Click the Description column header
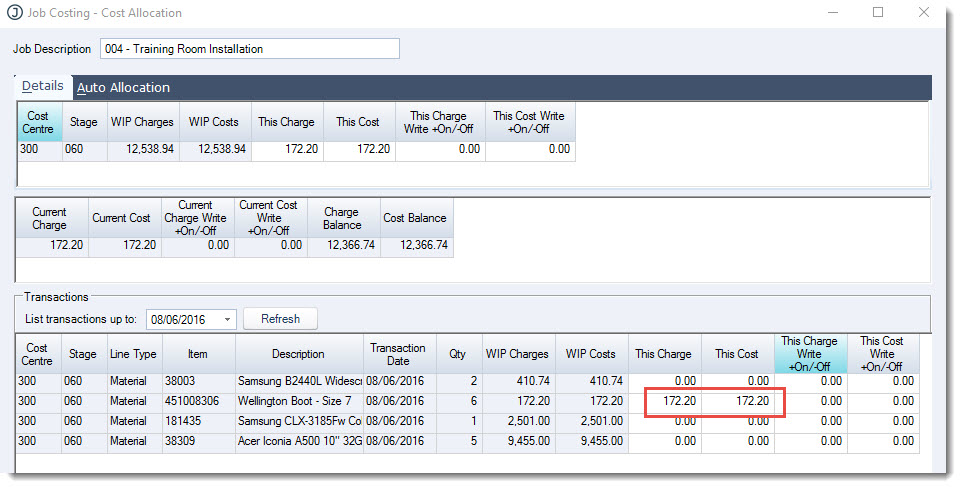The image size is (961, 488). coord(299,354)
